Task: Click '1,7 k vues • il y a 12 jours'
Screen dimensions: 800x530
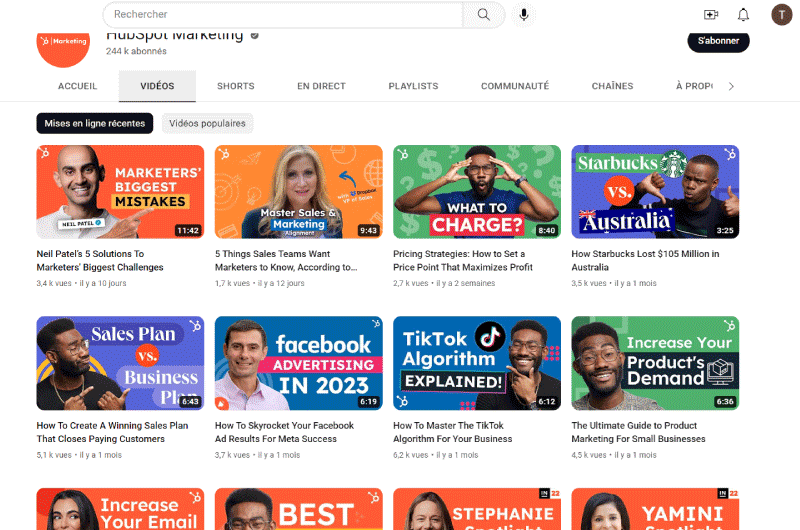Action: (260, 283)
